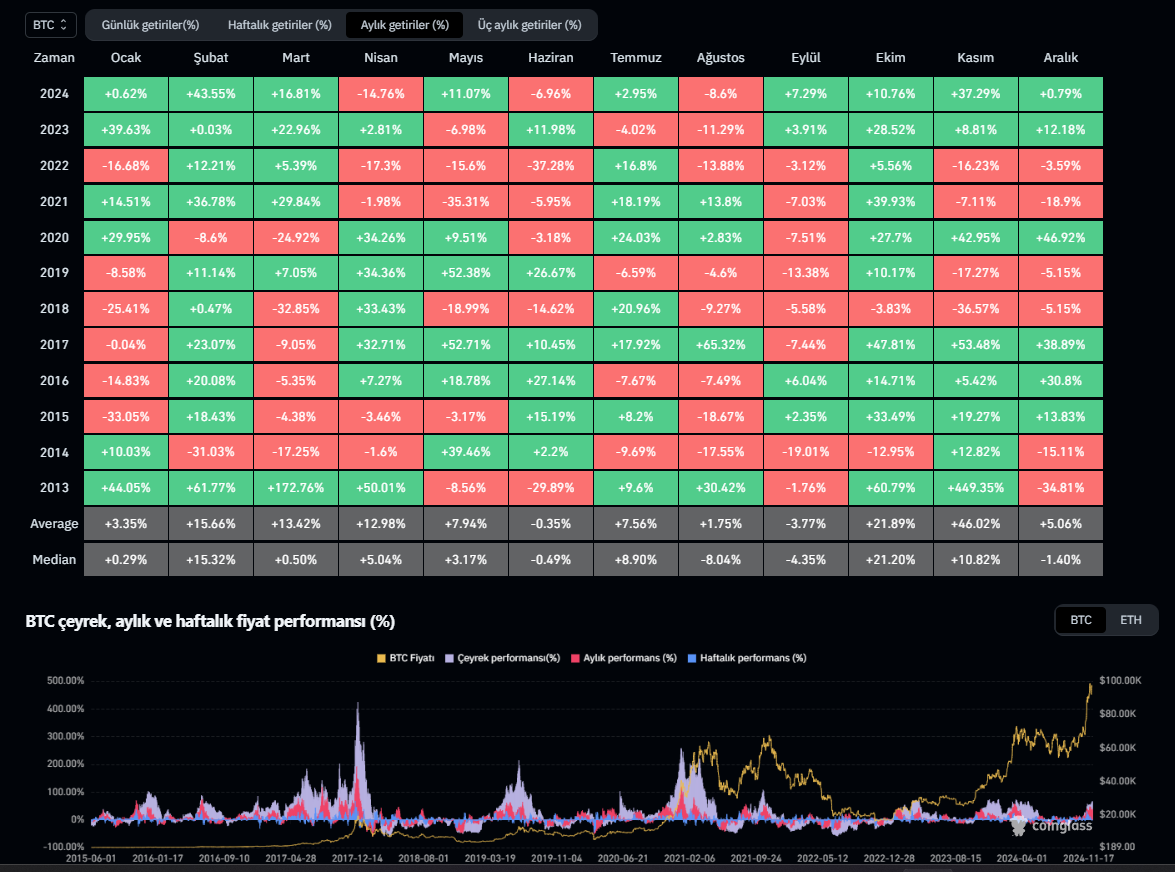Open the Üç aylık getiriler (%) tab

pyautogui.click(x=529, y=24)
